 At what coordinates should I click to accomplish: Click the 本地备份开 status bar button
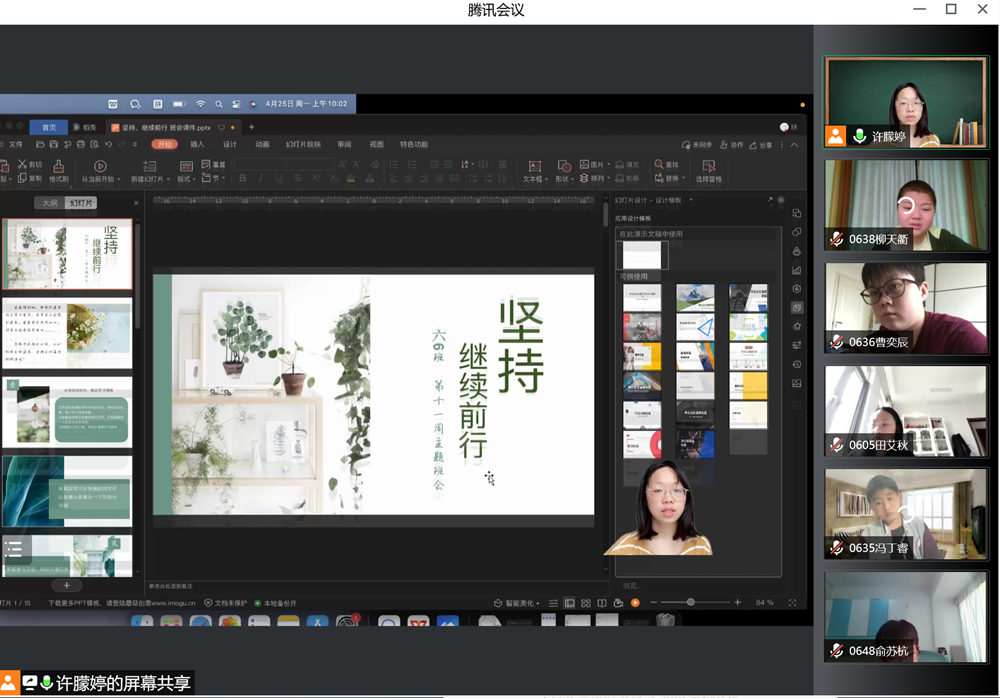tap(276, 603)
